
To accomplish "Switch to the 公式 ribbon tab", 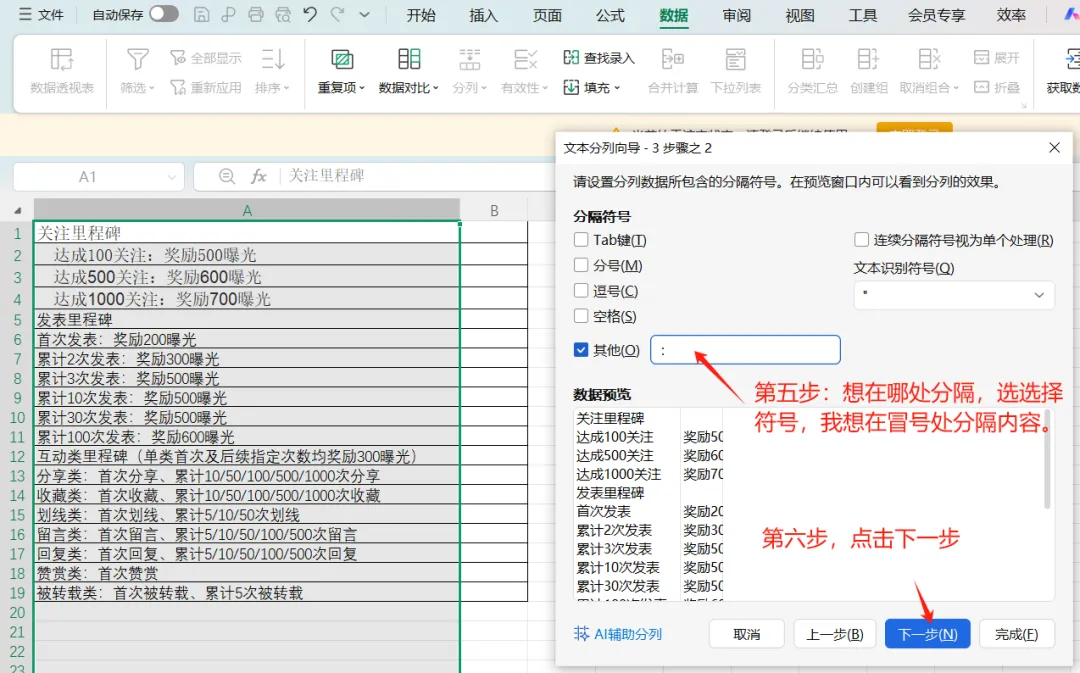I will point(610,15).
